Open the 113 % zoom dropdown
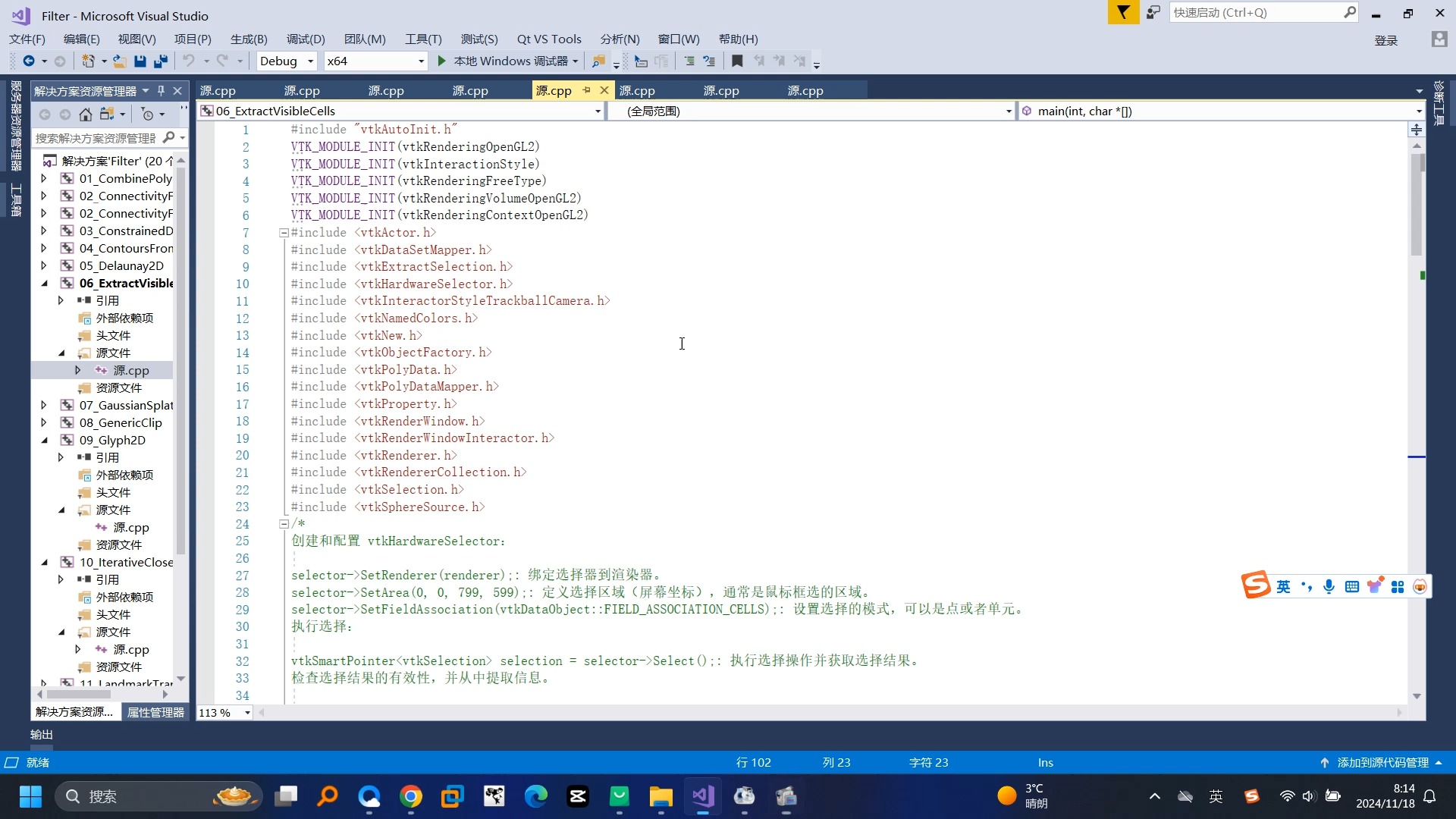 [x=224, y=713]
